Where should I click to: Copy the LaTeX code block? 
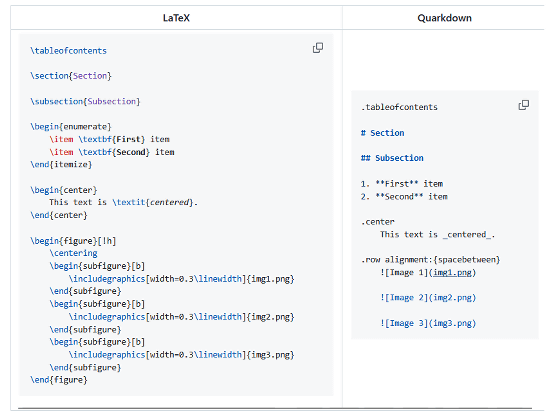click(x=318, y=48)
